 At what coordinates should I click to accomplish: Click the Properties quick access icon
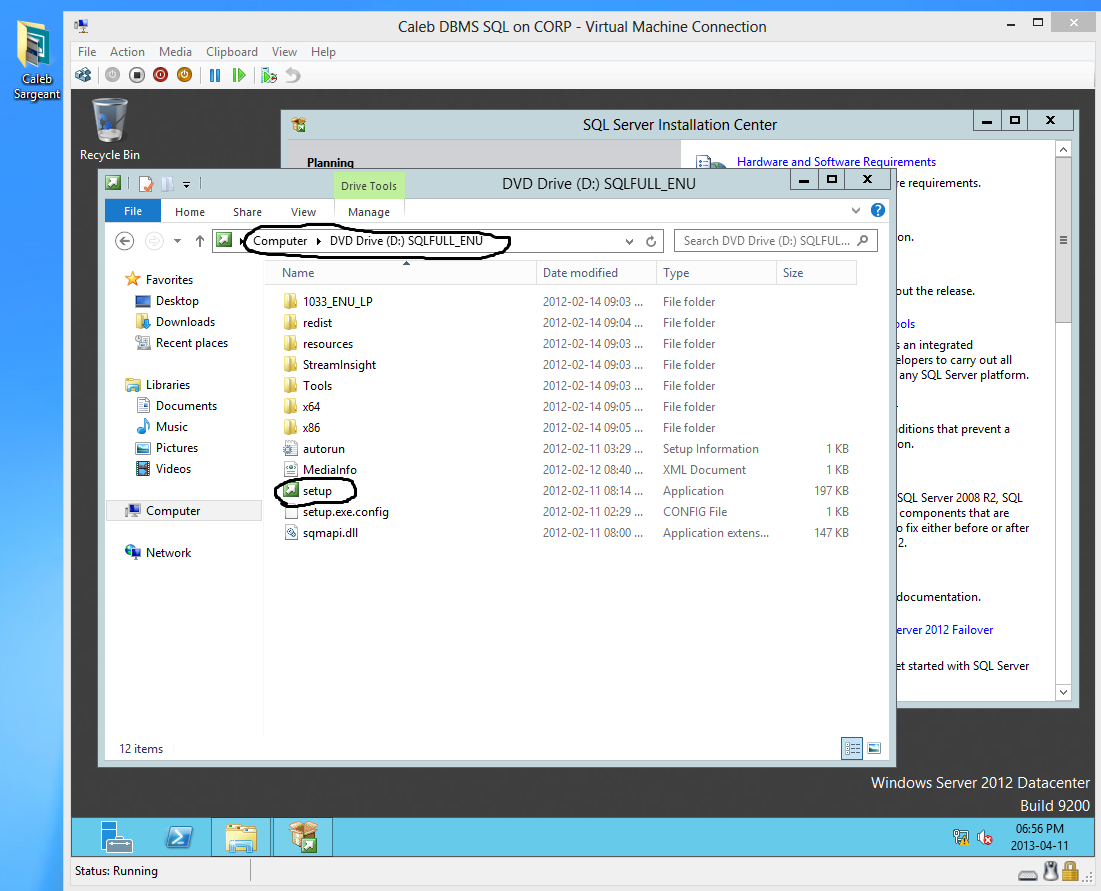(146, 184)
